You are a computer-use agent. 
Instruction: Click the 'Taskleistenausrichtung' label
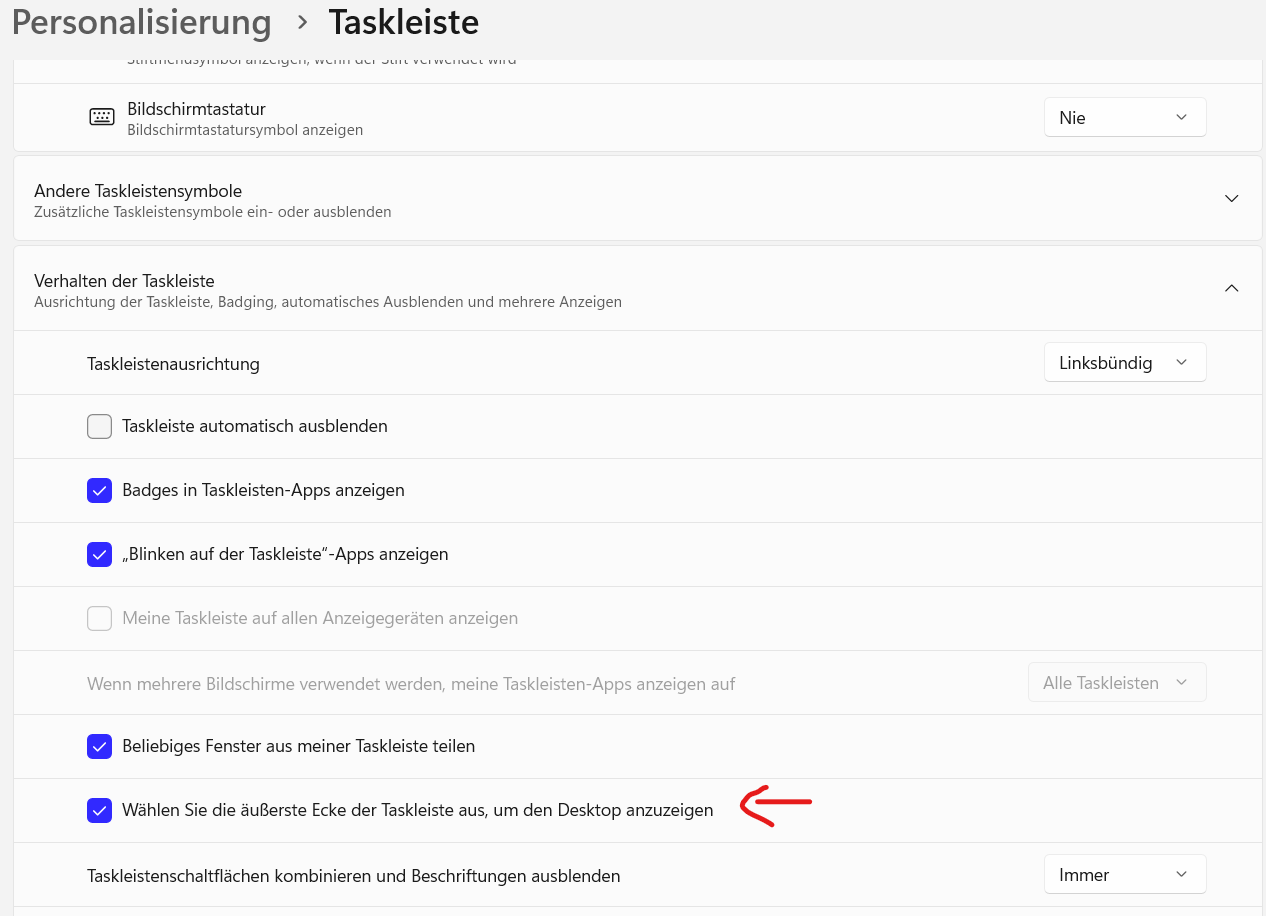(173, 364)
